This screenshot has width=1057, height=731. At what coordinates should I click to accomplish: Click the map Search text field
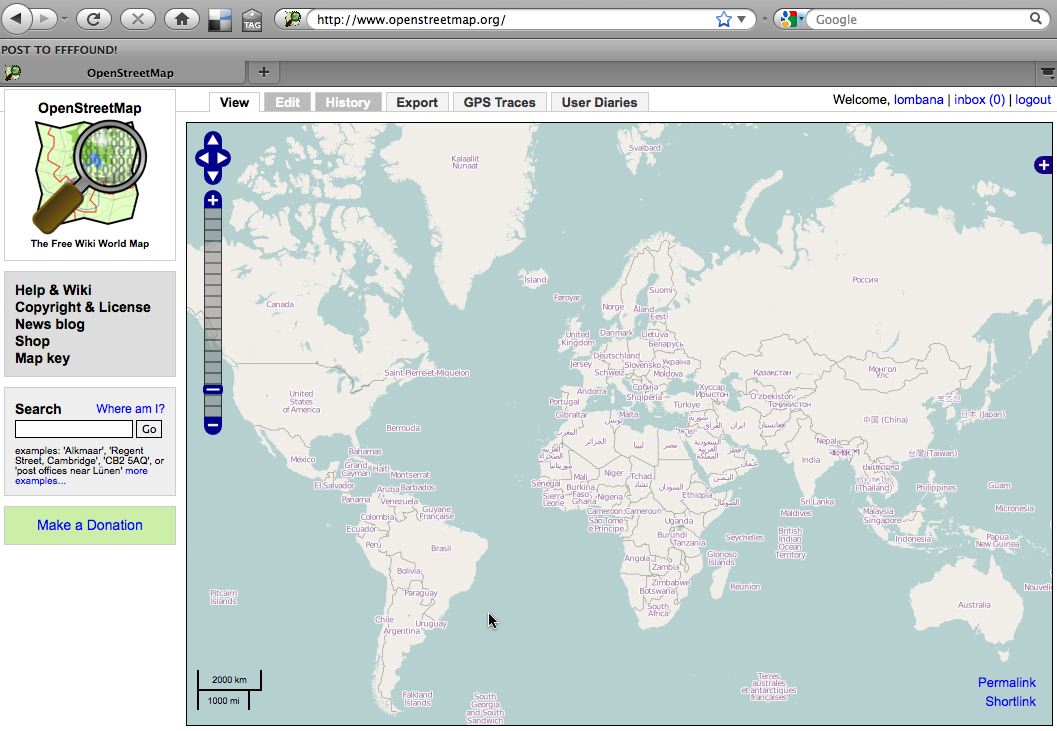tap(74, 429)
